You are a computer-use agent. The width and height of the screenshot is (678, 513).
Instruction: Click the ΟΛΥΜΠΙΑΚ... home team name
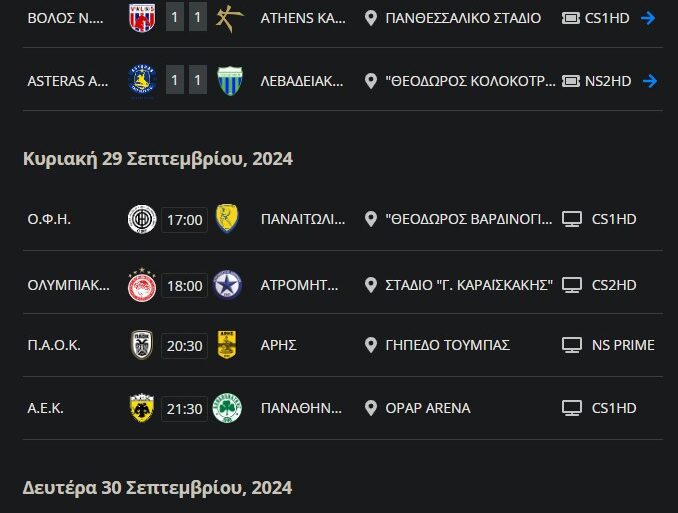68,285
